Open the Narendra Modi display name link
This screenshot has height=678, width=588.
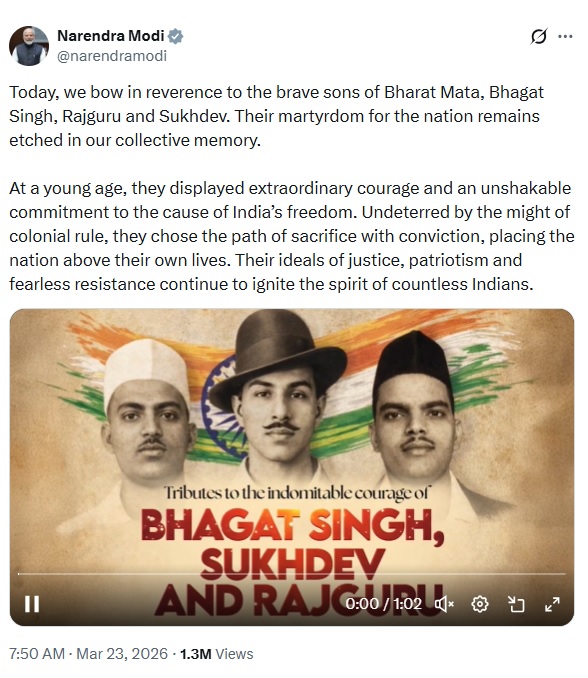111,36
